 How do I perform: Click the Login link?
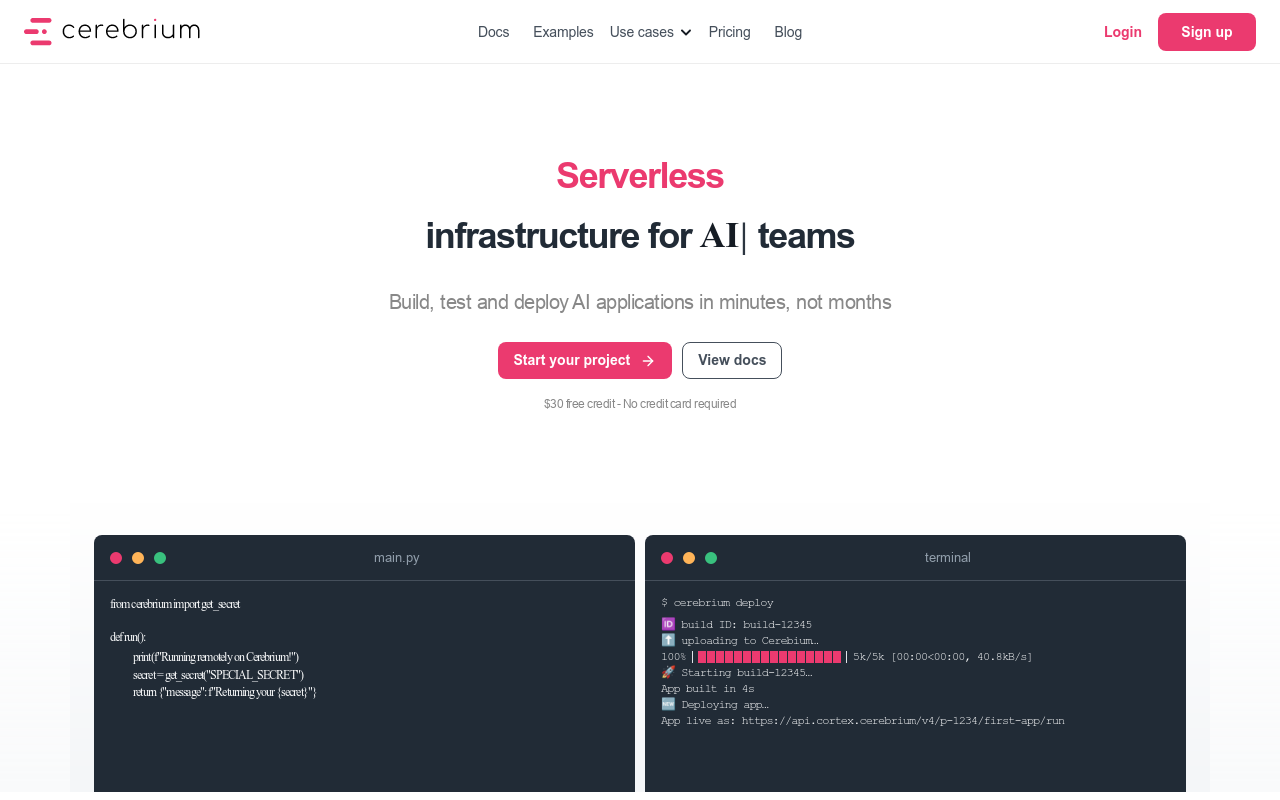(1122, 32)
